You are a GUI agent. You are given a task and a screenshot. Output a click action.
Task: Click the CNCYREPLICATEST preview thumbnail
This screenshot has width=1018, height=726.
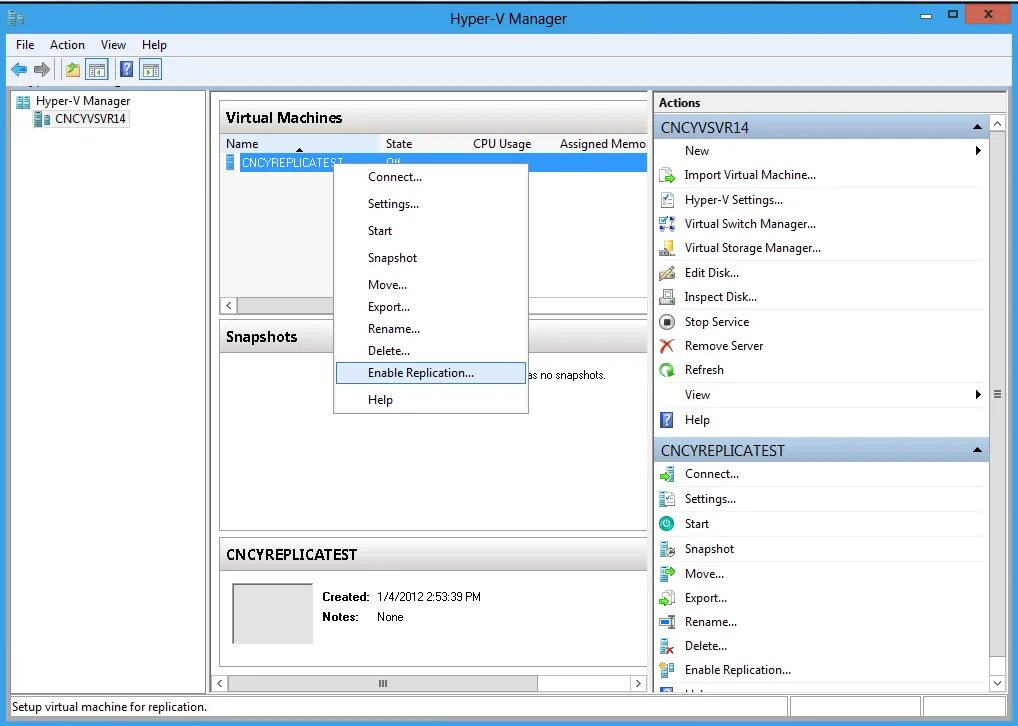tap(273, 614)
